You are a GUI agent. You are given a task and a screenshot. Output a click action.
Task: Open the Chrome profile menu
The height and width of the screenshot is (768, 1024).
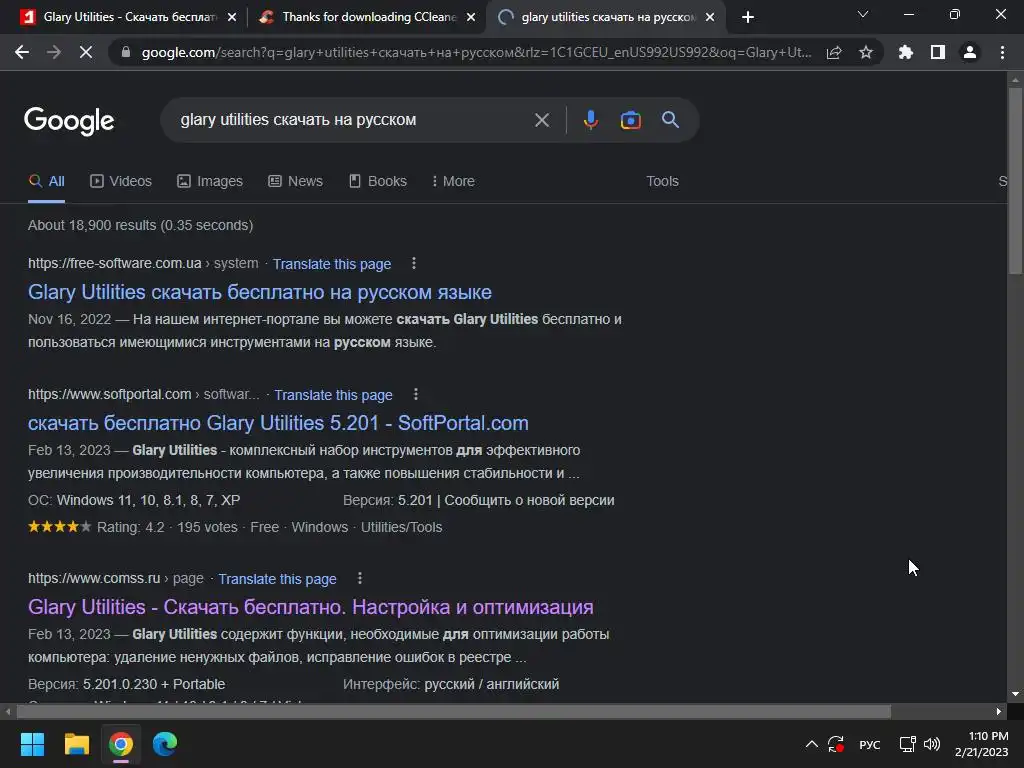[x=970, y=52]
